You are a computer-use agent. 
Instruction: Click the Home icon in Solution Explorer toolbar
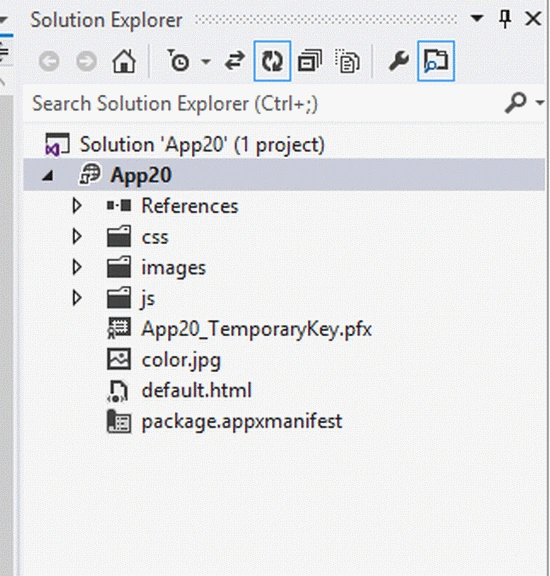(x=124, y=61)
